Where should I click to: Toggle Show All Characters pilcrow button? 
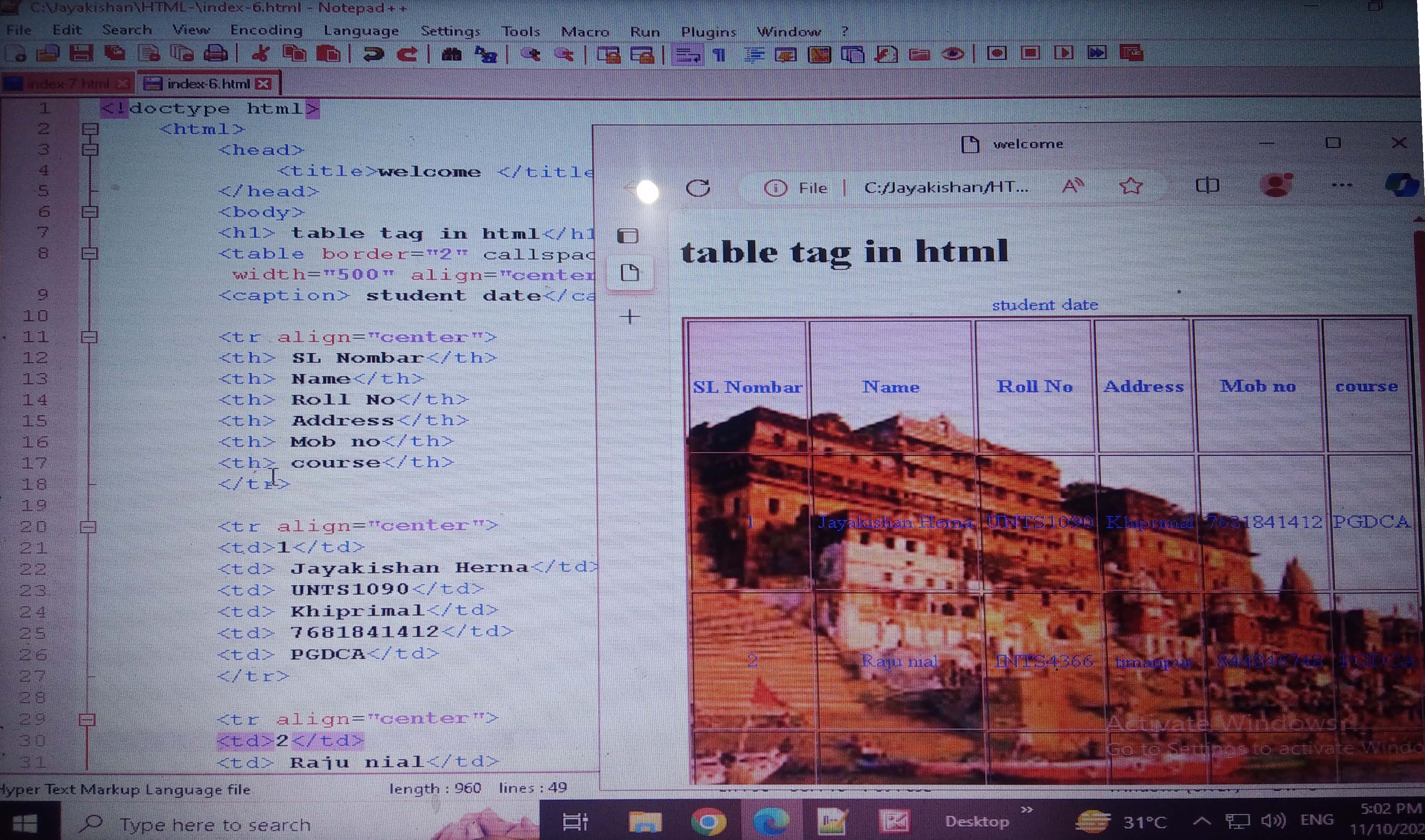click(719, 55)
